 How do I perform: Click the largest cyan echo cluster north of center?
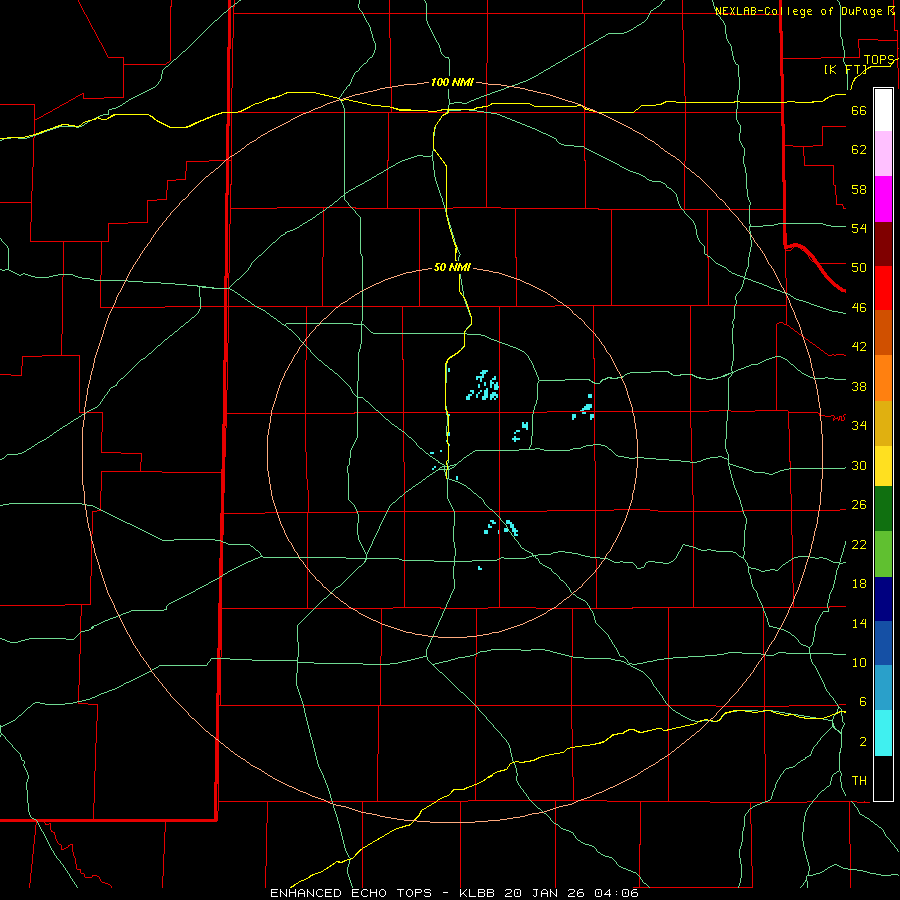click(x=483, y=386)
